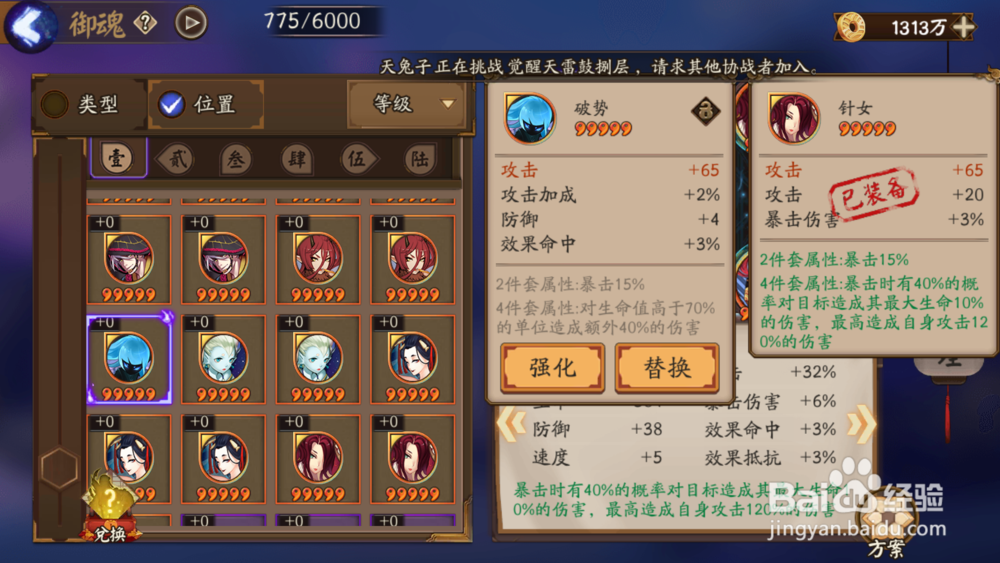Click the 强化 enhance button
The height and width of the screenshot is (563, 1000).
point(552,368)
